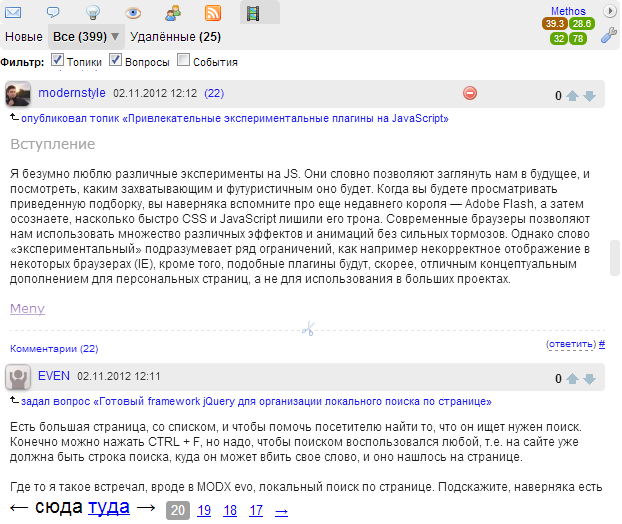
Task: Toggle the Топики filter checkbox
Action: (57, 60)
